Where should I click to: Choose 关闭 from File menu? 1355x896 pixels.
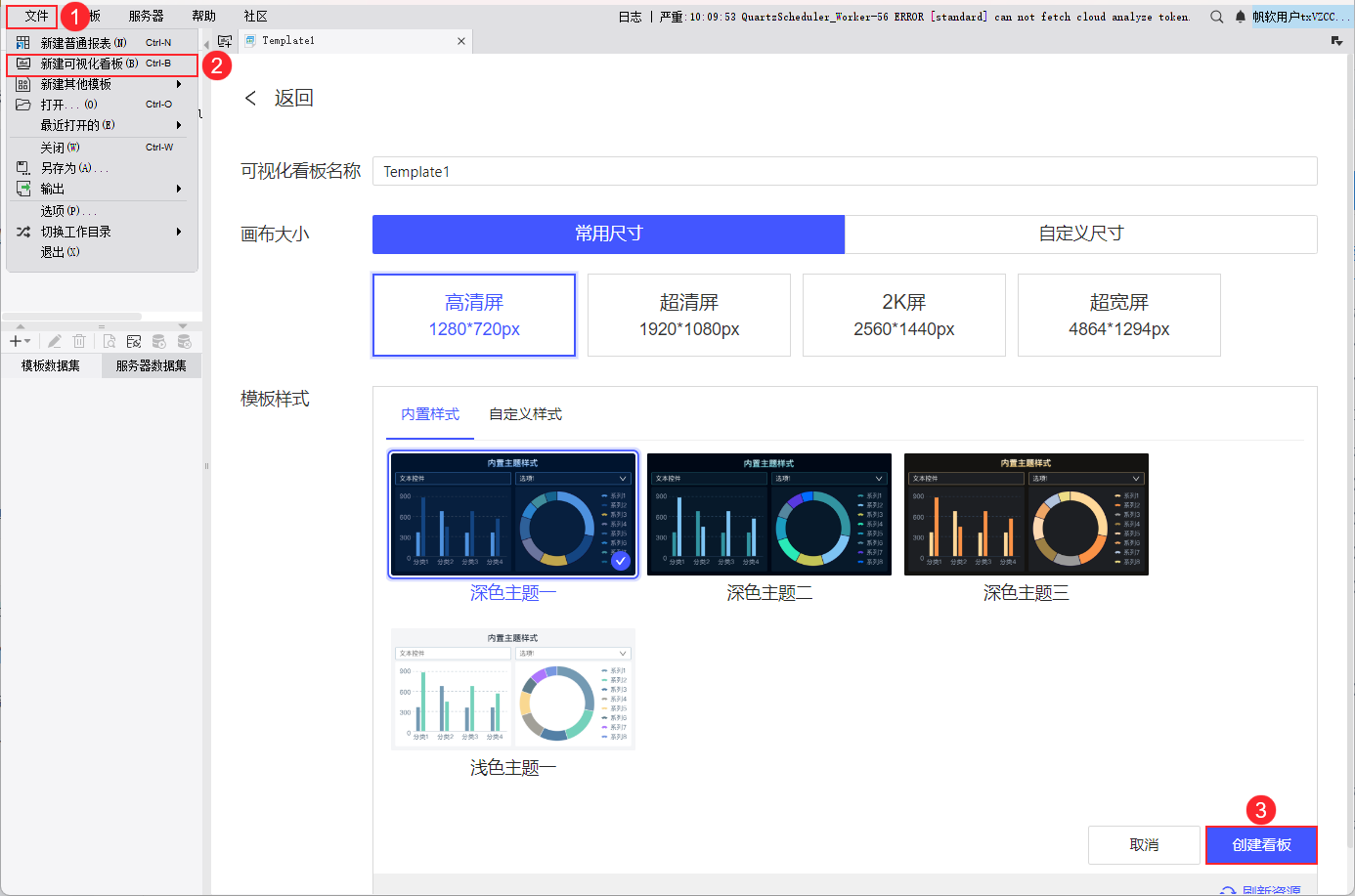(x=103, y=148)
